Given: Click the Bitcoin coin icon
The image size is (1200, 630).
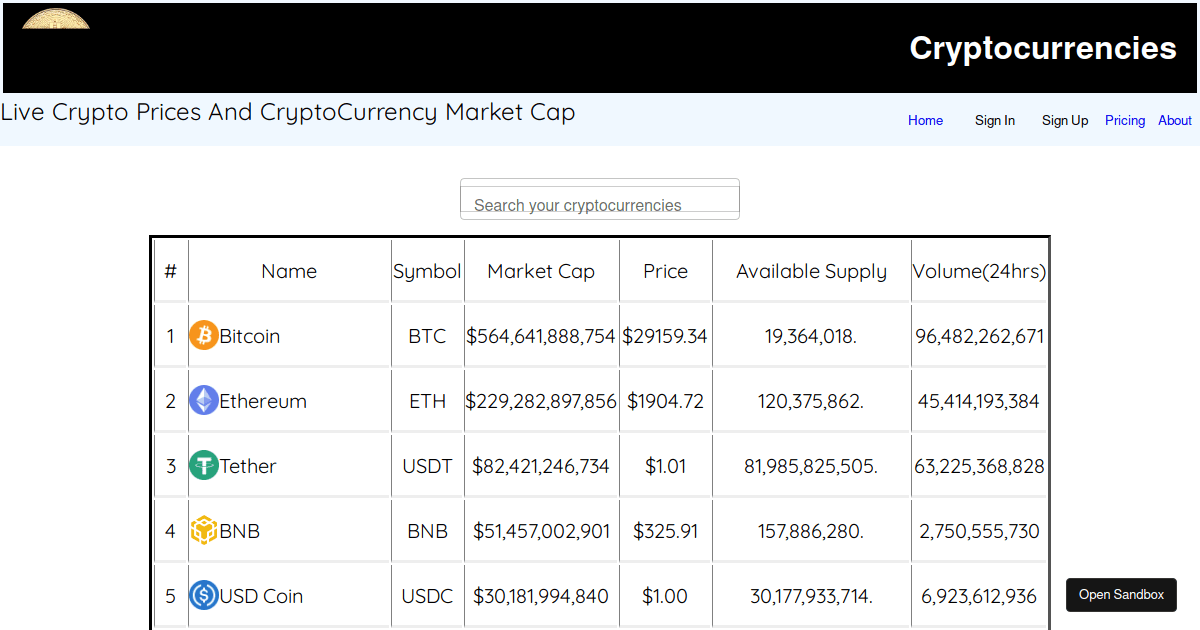Looking at the screenshot, I should (204, 335).
